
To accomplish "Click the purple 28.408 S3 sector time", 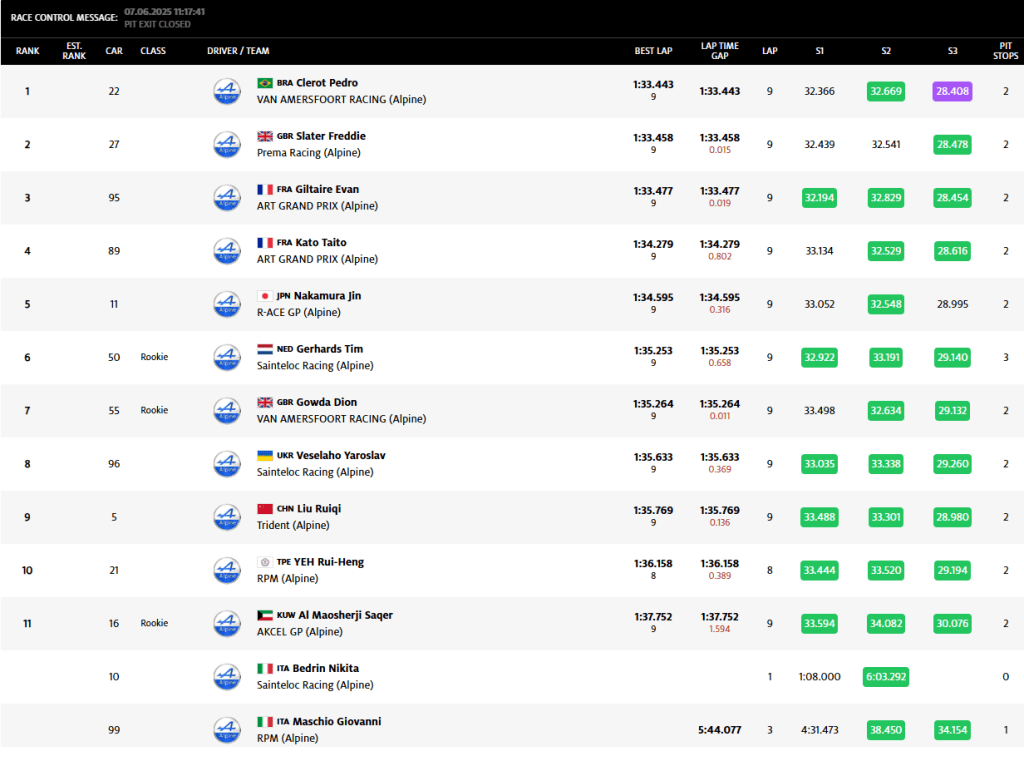I will (x=952, y=91).
